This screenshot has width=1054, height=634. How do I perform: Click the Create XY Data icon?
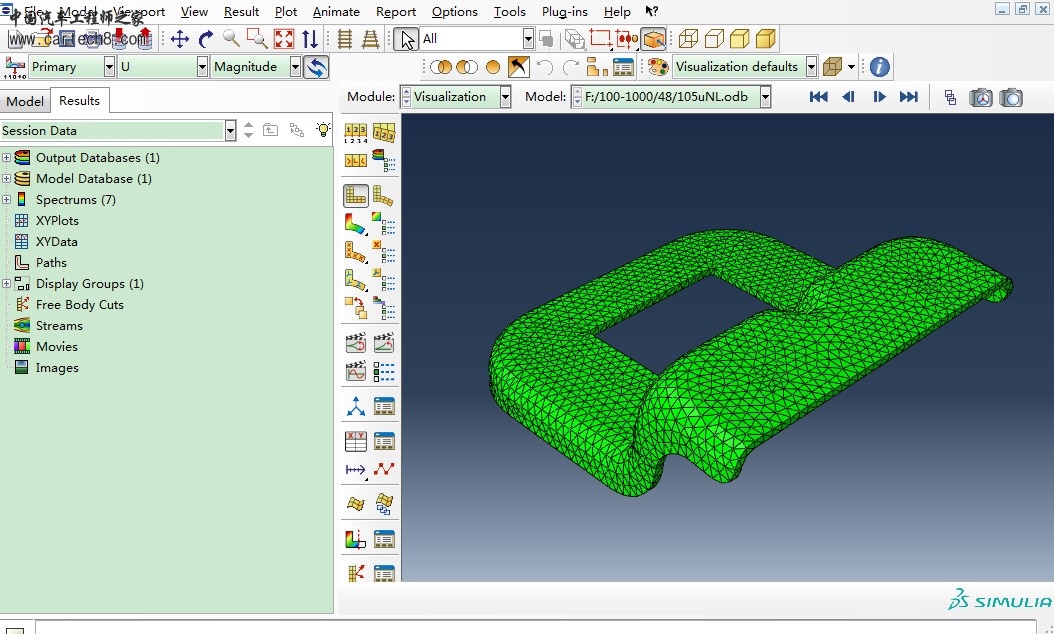click(355, 441)
